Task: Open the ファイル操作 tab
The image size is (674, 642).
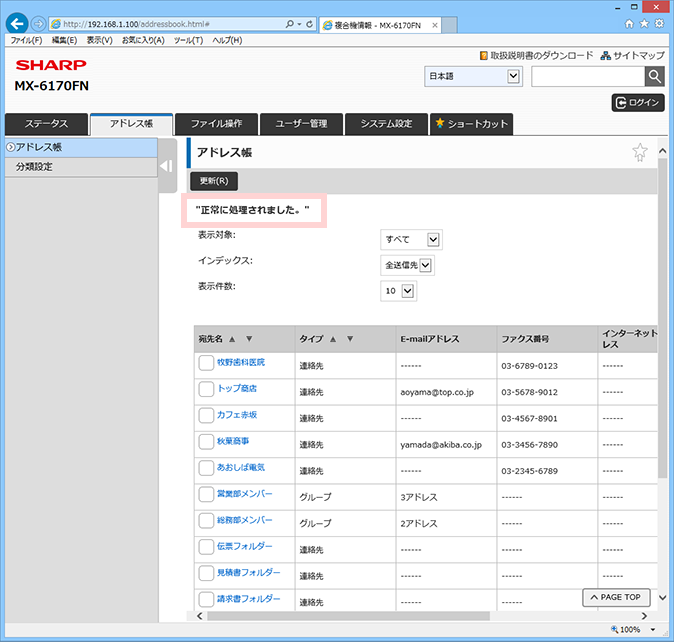Action: tap(216, 124)
